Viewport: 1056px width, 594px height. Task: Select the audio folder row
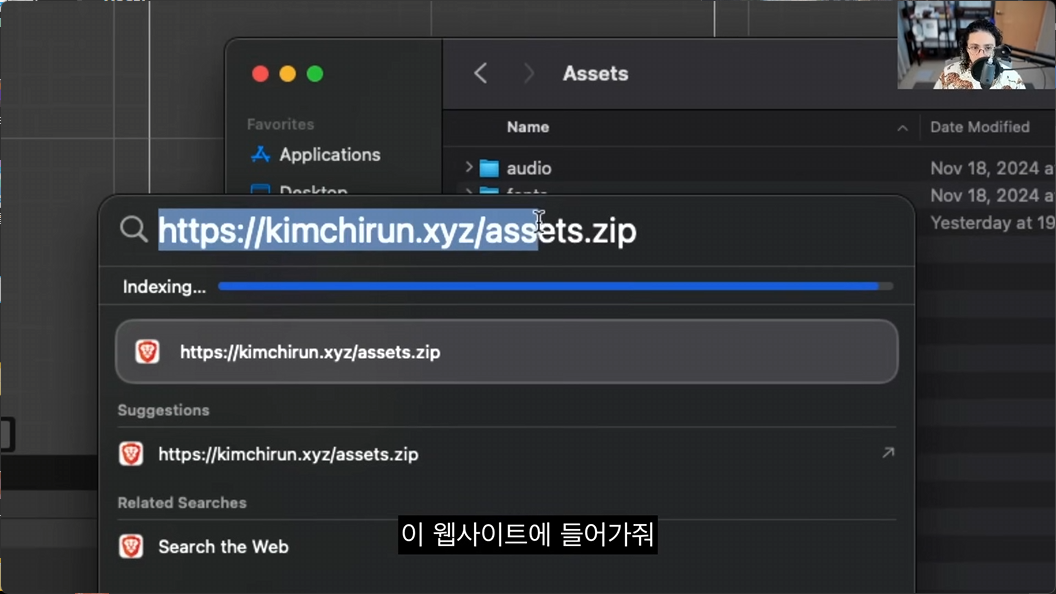[749, 168]
